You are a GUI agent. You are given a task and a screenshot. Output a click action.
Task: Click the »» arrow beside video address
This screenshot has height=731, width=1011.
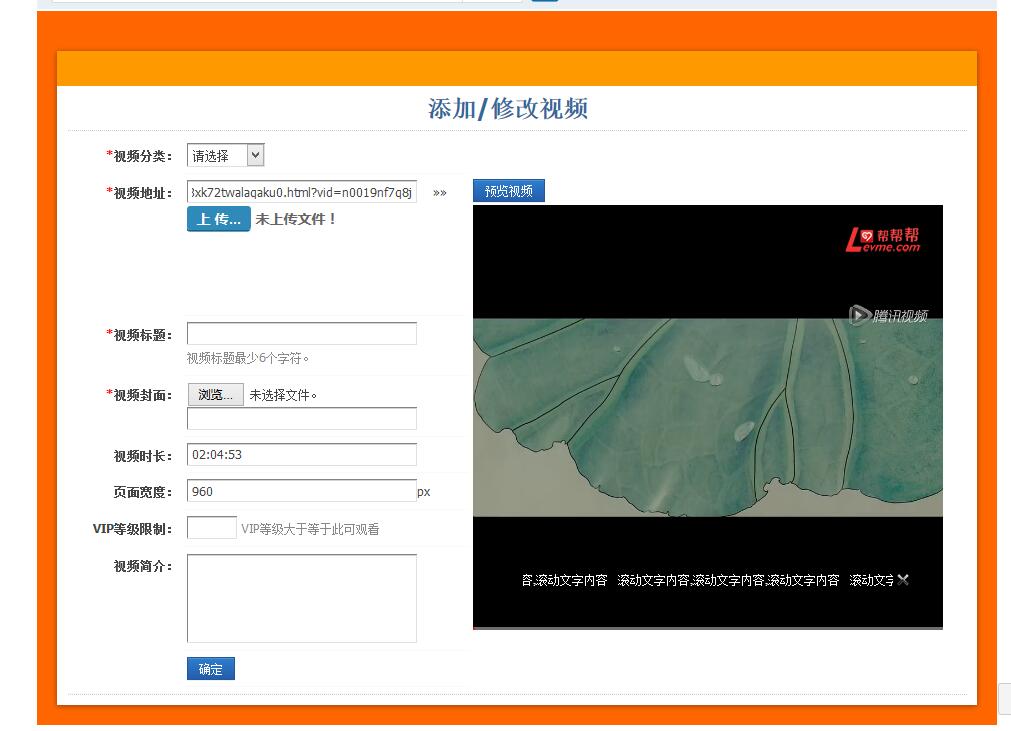440,193
